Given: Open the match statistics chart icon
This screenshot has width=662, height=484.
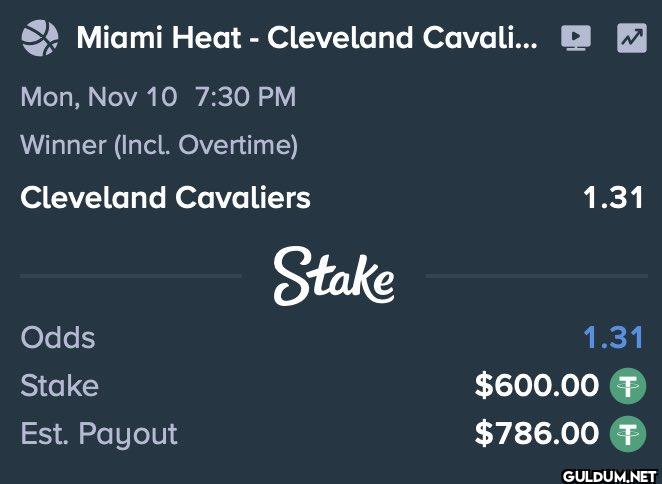Looking at the screenshot, I should 632,38.
